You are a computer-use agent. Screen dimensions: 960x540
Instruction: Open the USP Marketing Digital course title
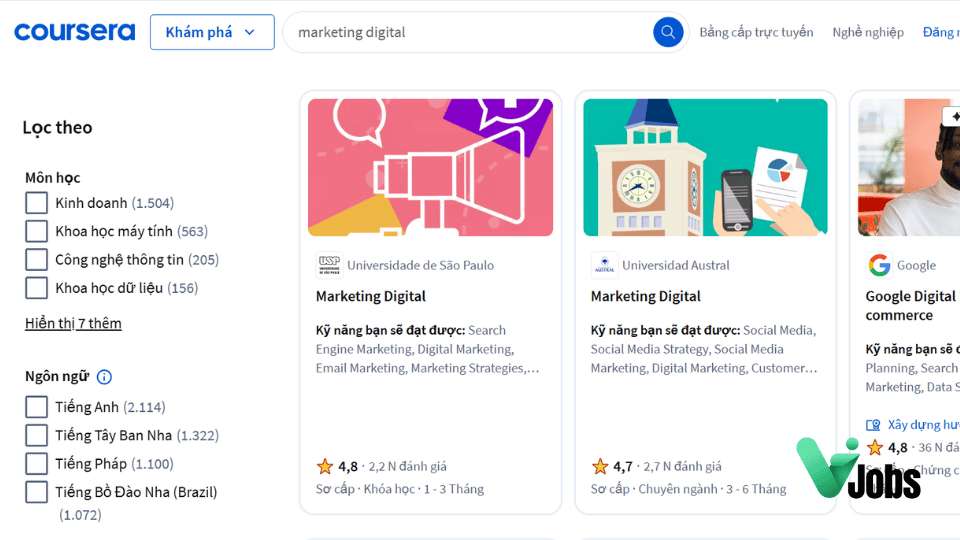(370, 296)
